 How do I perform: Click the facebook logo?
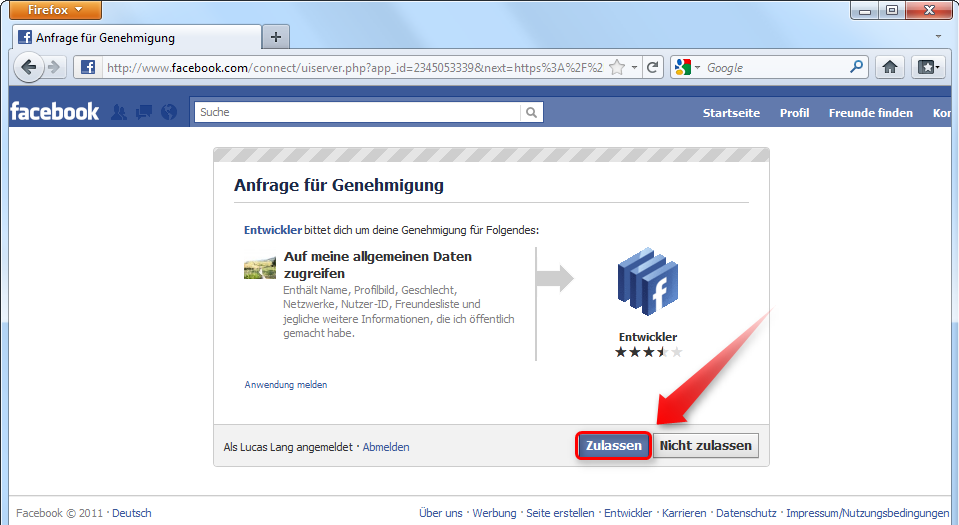54,111
